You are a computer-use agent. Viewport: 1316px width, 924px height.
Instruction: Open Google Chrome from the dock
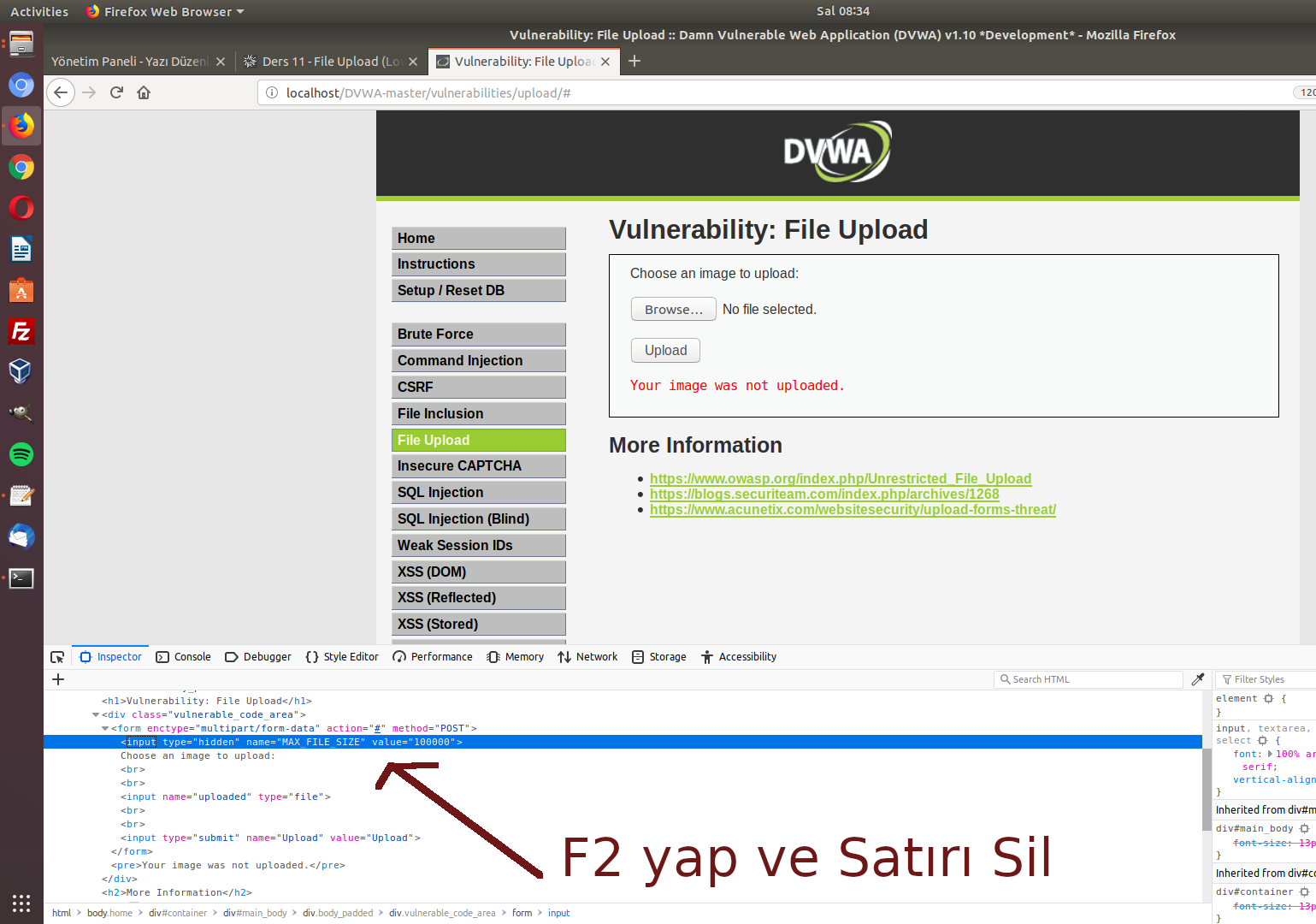click(x=21, y=167)
